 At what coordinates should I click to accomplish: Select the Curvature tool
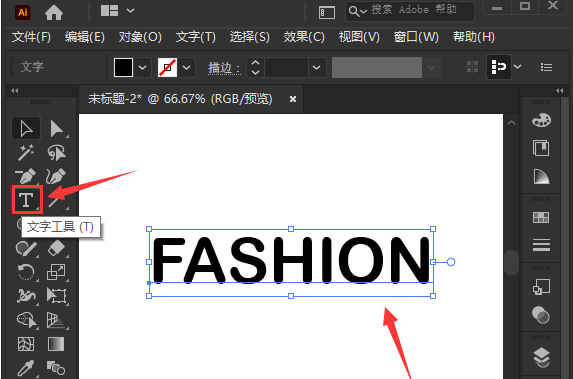point(56,176)
